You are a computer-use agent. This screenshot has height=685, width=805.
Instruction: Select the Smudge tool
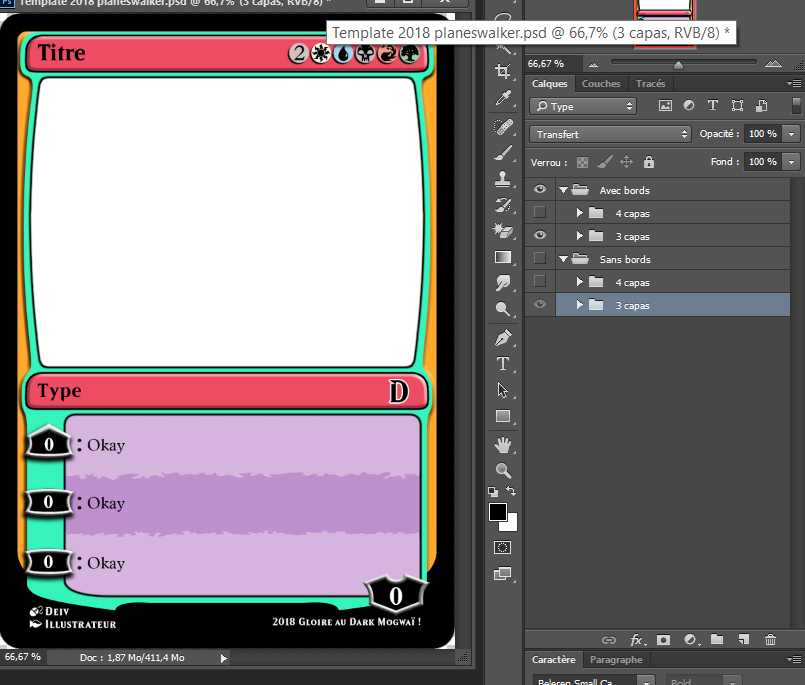click(x=503, y=282)
